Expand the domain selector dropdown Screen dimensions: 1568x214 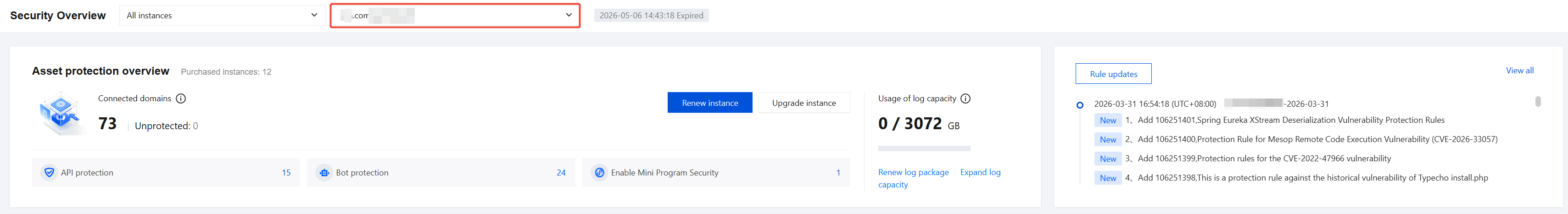tap(455, 15)
